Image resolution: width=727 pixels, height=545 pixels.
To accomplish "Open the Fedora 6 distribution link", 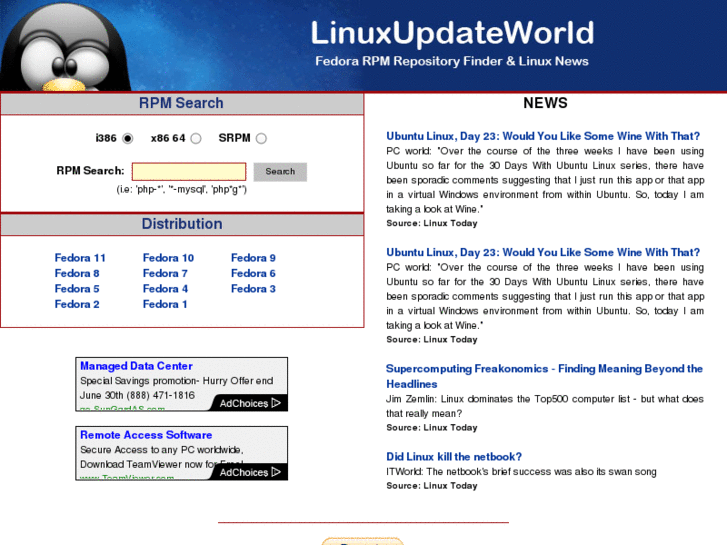I will tap(253, 273).
